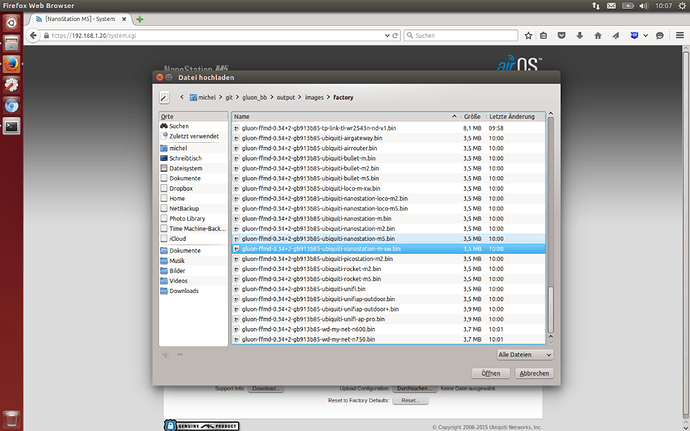This screenshot has width=690, height=431.
Task: Open the Firefox hamburger menu
Action: click(x=680, y=35)
